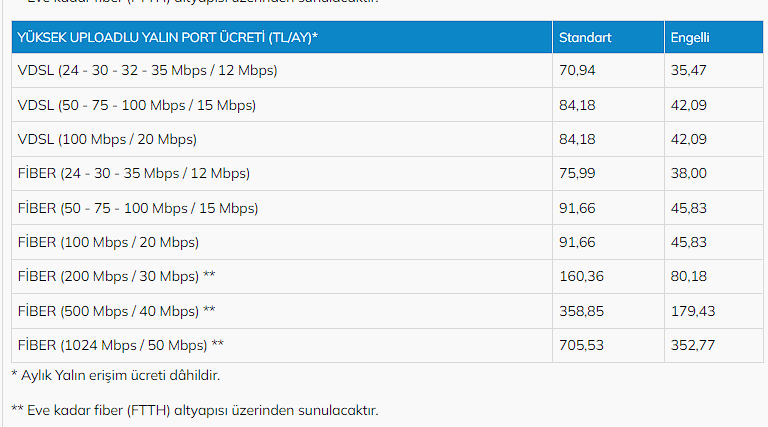The height and width of the screenshot is (427, 768).
Task: Click the 352,77 Engelli price cell
Action: point(714,345)
